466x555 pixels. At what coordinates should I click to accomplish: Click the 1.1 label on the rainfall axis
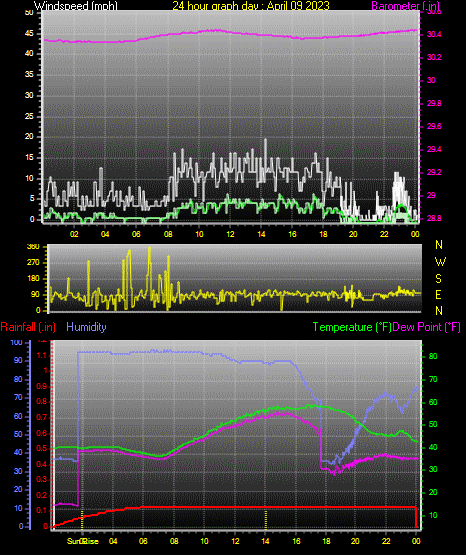pos(42,355)
